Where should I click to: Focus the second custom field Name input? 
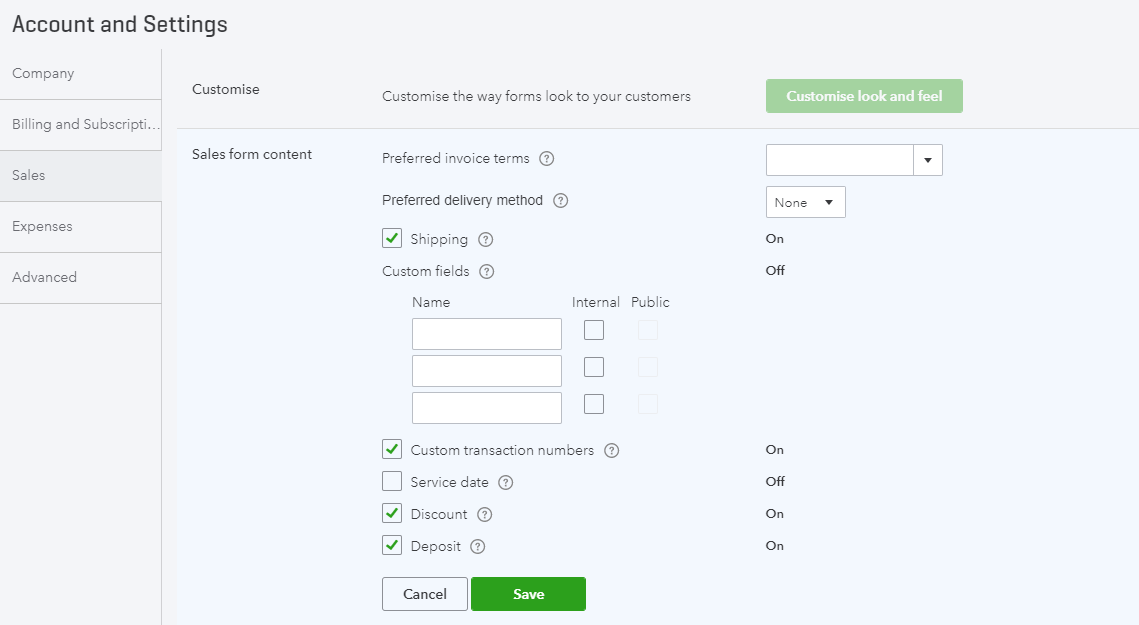[487, 371]
